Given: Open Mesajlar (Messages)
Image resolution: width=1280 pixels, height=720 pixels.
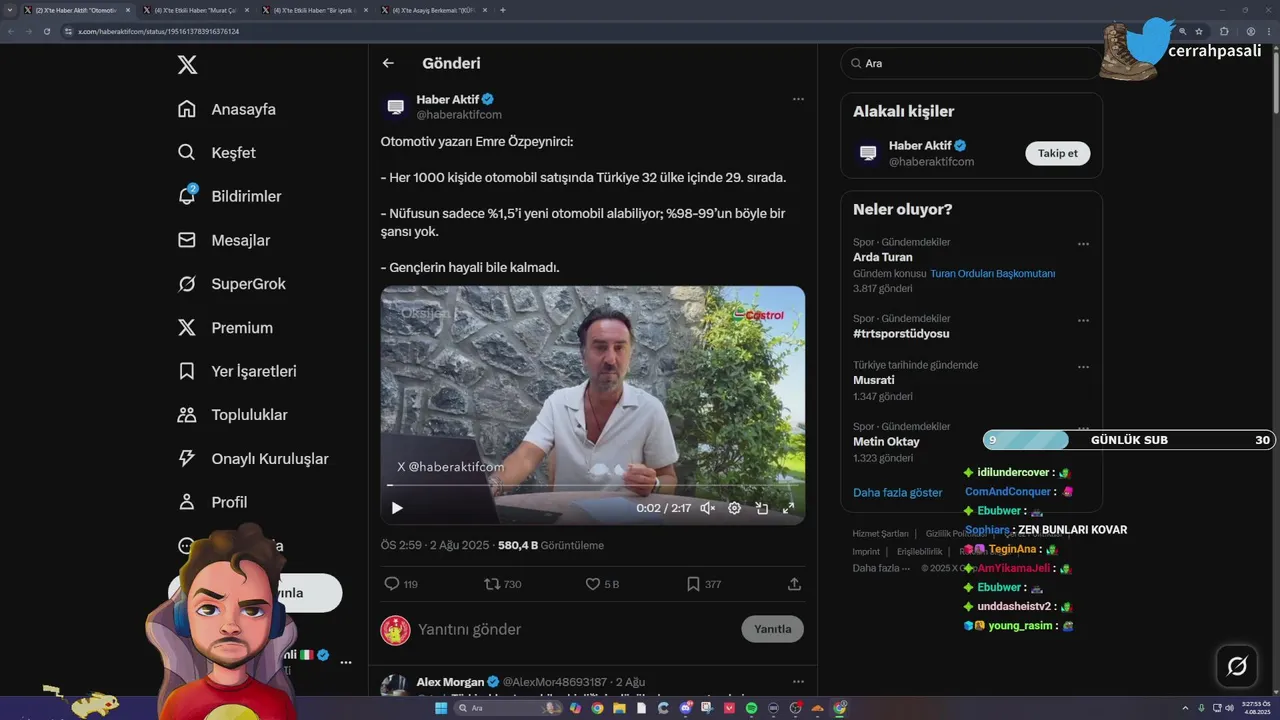Looking at the screenshot, I should [x=224, y=240].
